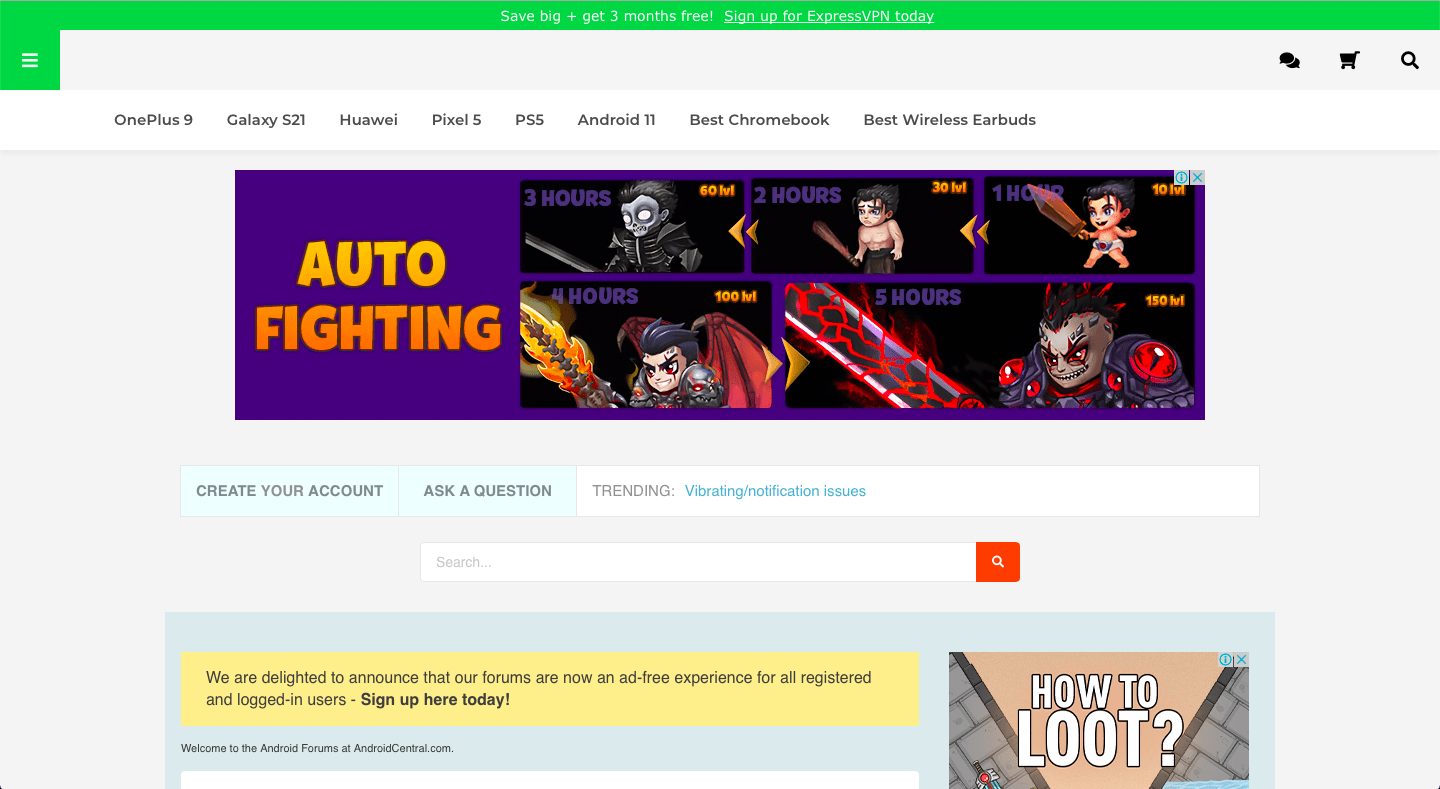Open the Auto Fighting ad info icon
Screen dimensions: 1440x789
pyautogui.click(x=1181, y=177)
